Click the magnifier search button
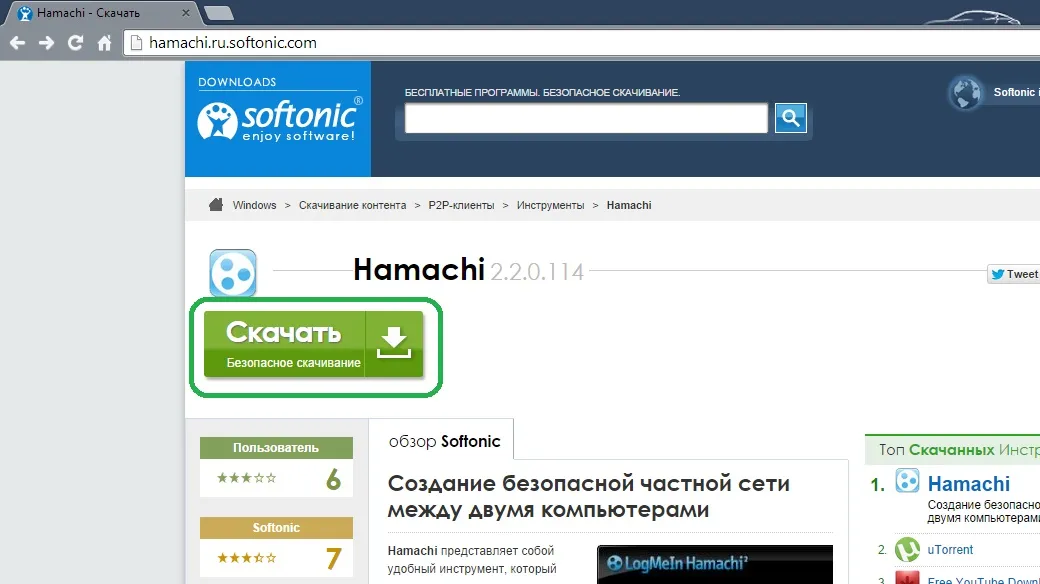The height and width of the screenshot is (584, 1040). tap(790, 118)
